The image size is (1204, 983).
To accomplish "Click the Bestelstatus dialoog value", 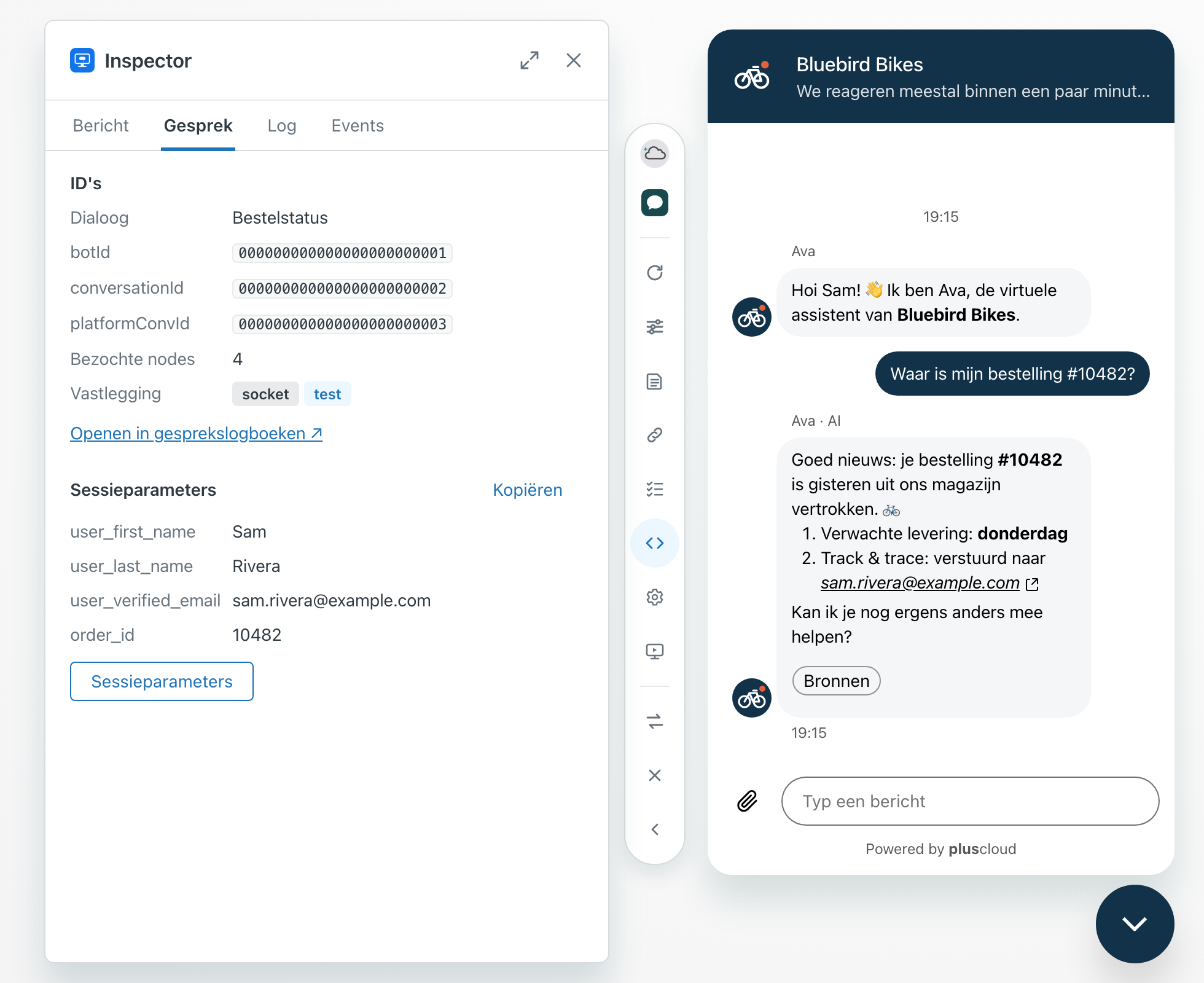I will 280,218.
